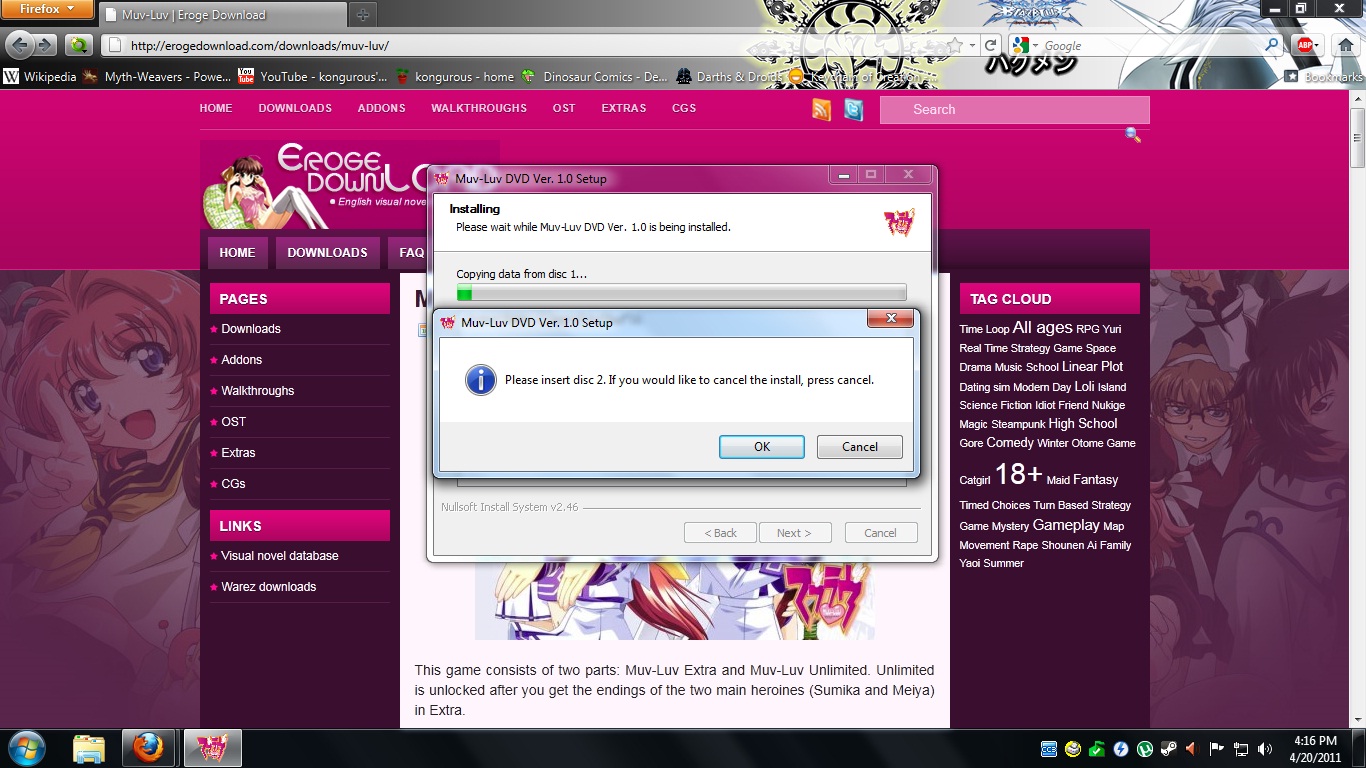Select the Muv-Luv | Eroge Download tab
1366x768 pixels.
[x=222, y=15]
